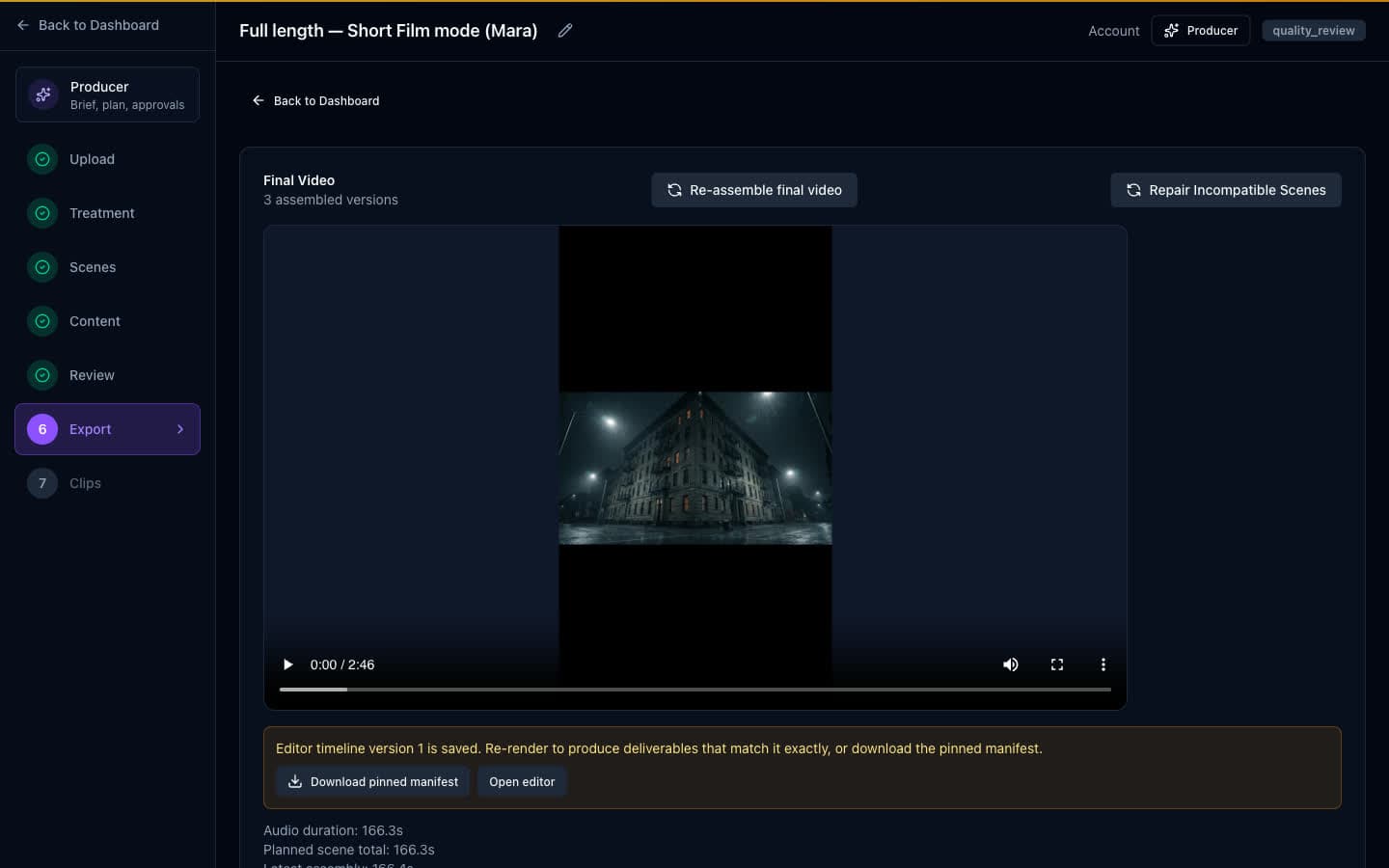The image size is (1389, 868).
Task: Open the Account link
Action: coord(1113,31)
